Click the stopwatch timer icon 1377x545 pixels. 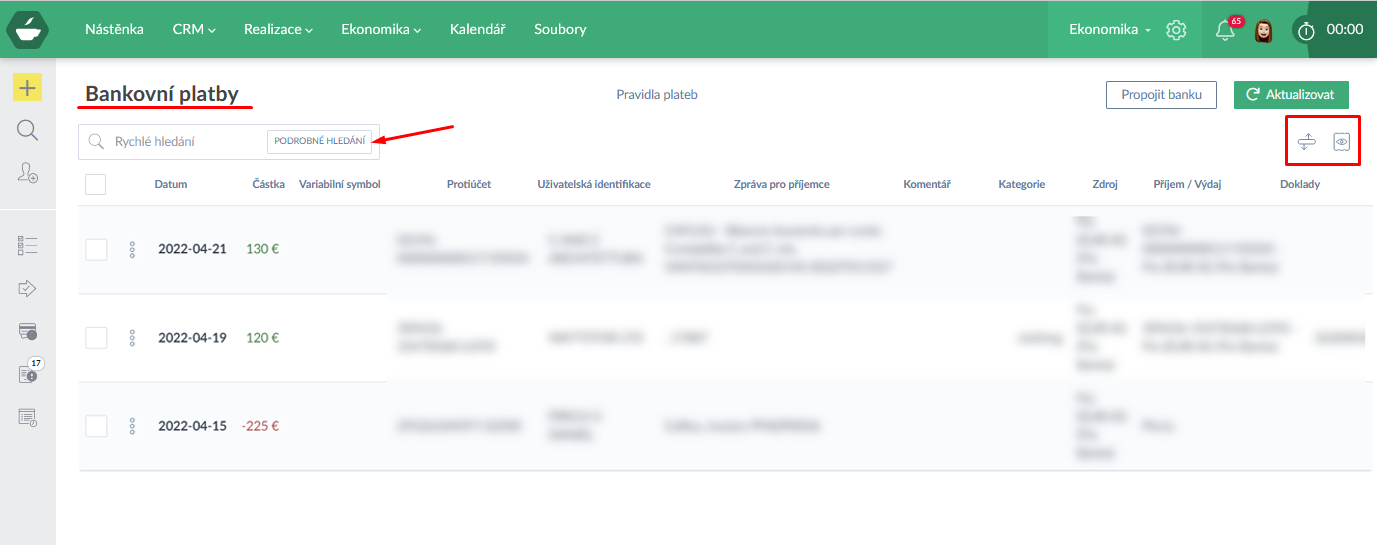point(1306,31)
